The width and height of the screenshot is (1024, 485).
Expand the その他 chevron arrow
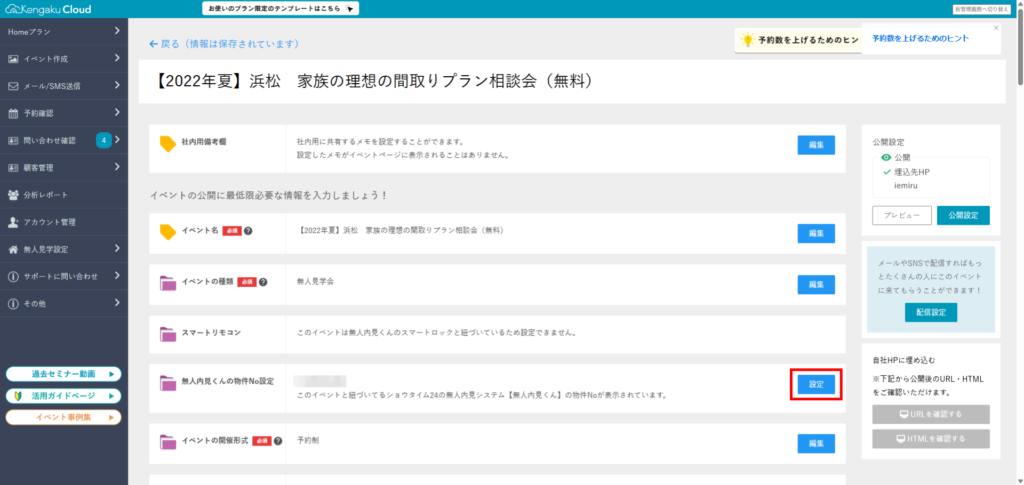[117, 302]
